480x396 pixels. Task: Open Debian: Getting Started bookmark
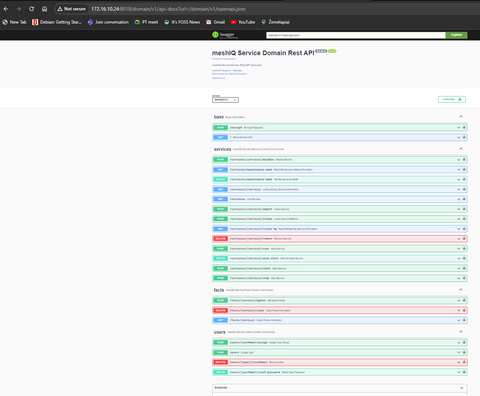point(57,22)
